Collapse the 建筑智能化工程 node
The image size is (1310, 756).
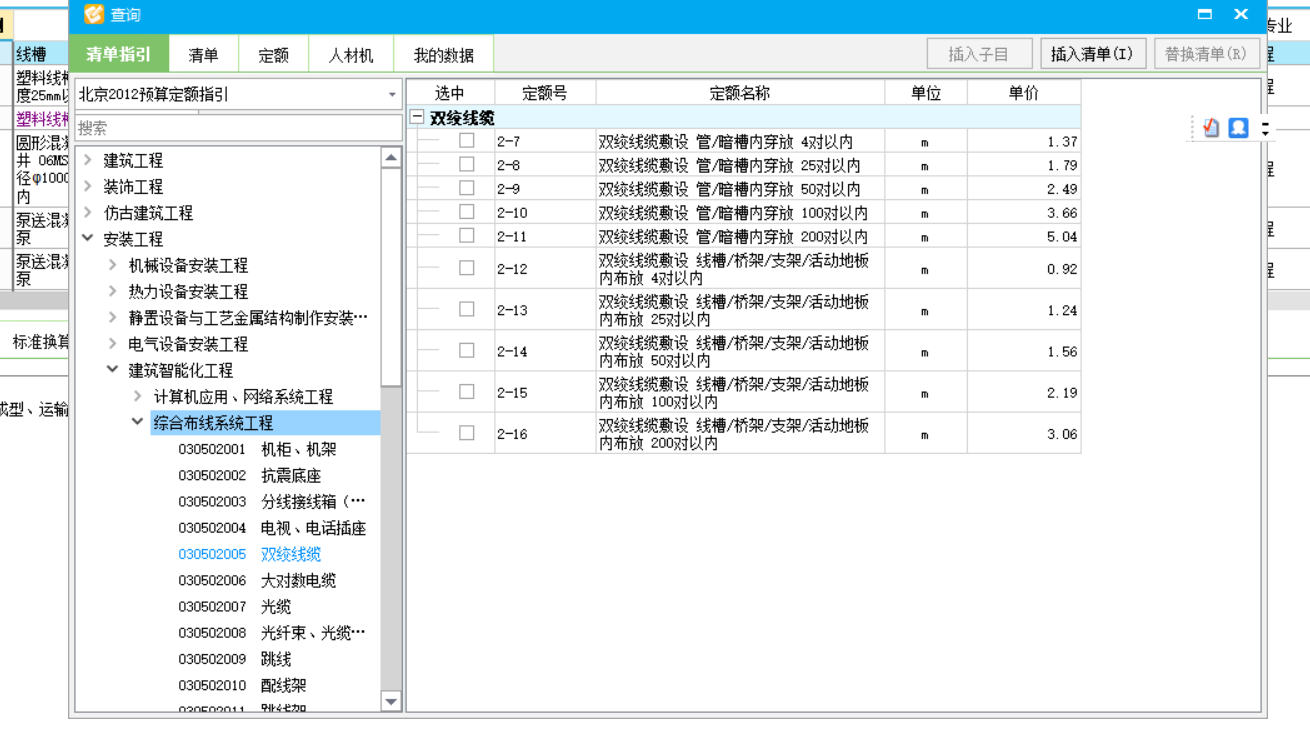113,370
